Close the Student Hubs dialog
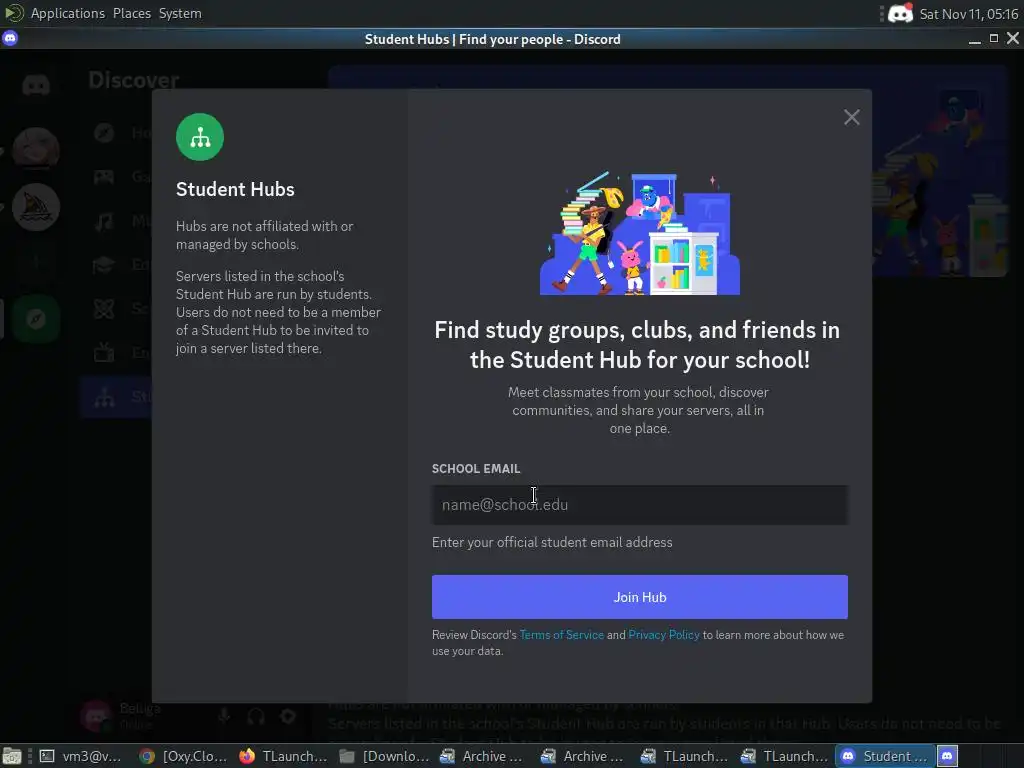 click(852, 118)
